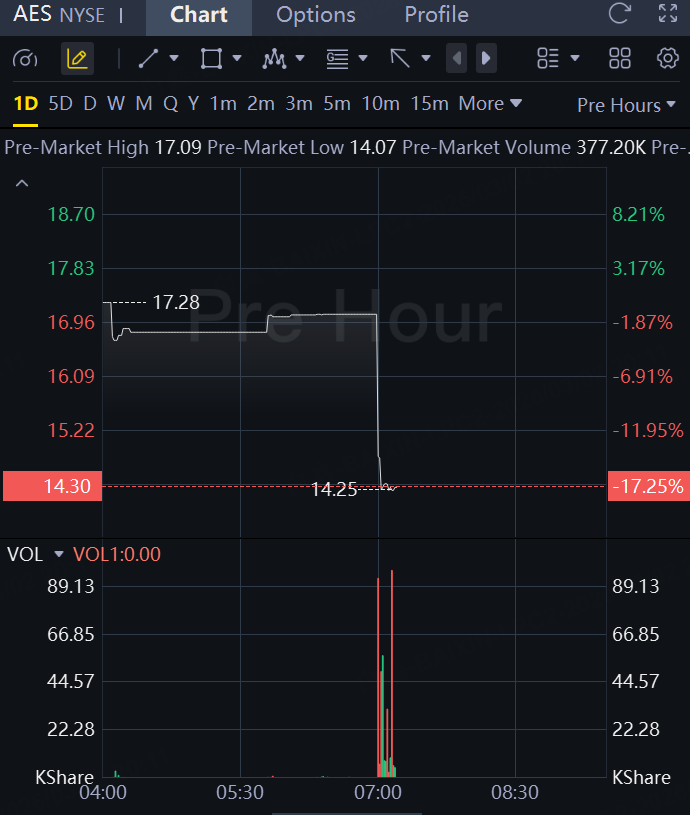
Task: Switch to the Options tab
Action: (x=316, y=15)
